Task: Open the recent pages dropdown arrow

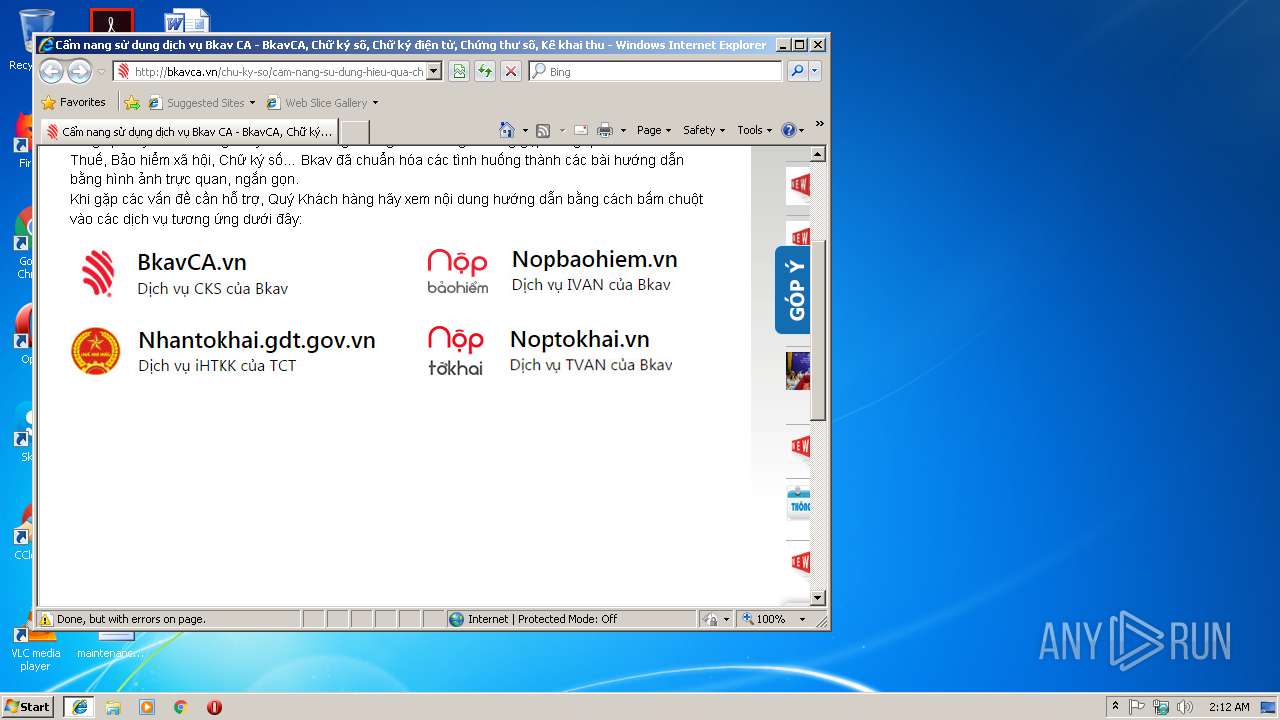Action: click(101, 72)
